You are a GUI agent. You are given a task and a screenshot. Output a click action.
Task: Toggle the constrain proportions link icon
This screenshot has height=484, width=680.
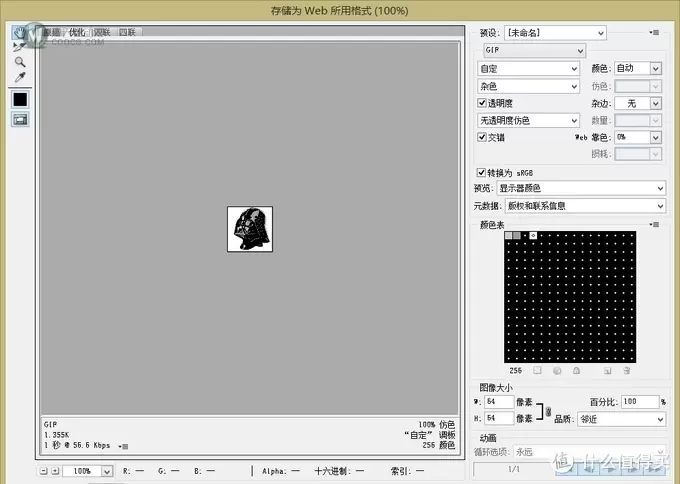[x=549, y=411]
